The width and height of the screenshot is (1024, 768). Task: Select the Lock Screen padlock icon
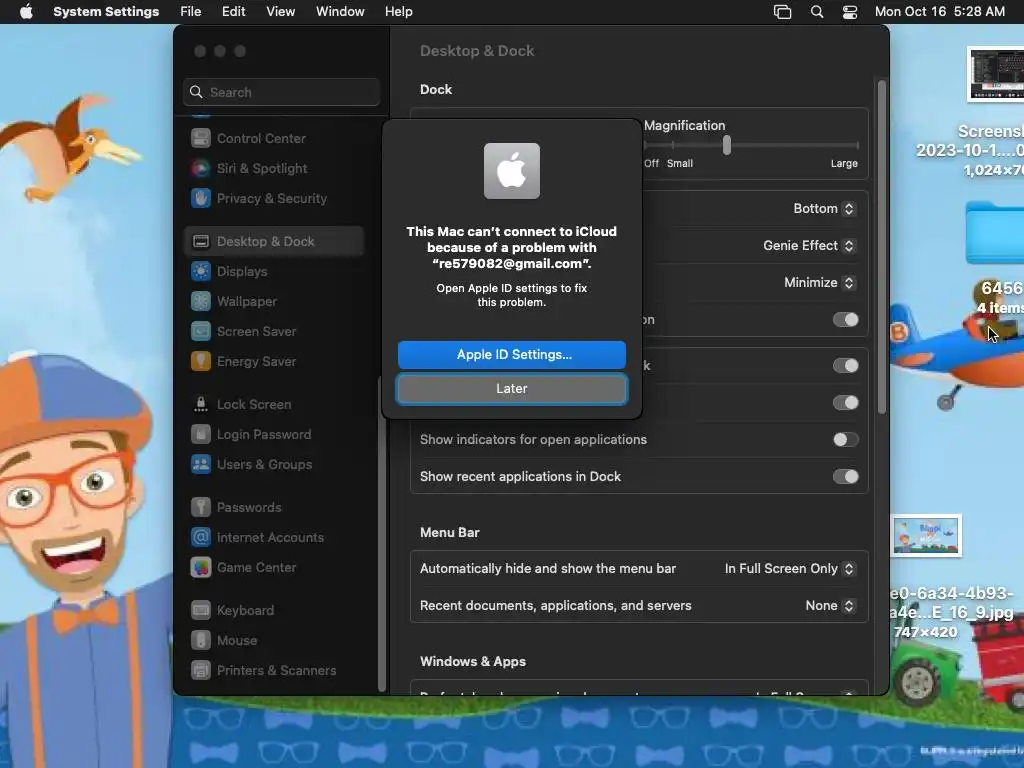200,404
